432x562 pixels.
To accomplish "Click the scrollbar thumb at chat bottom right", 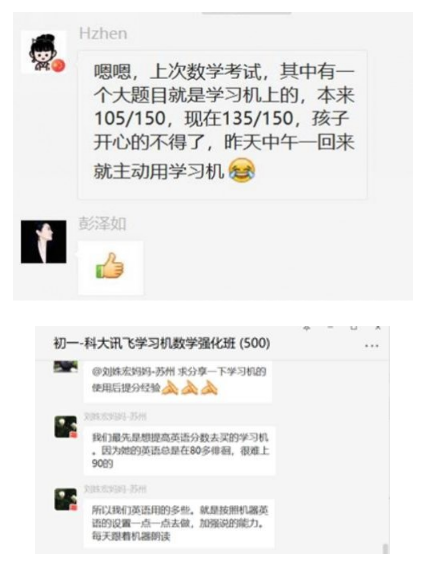I will pyautogui.click(x=385, y=548).
